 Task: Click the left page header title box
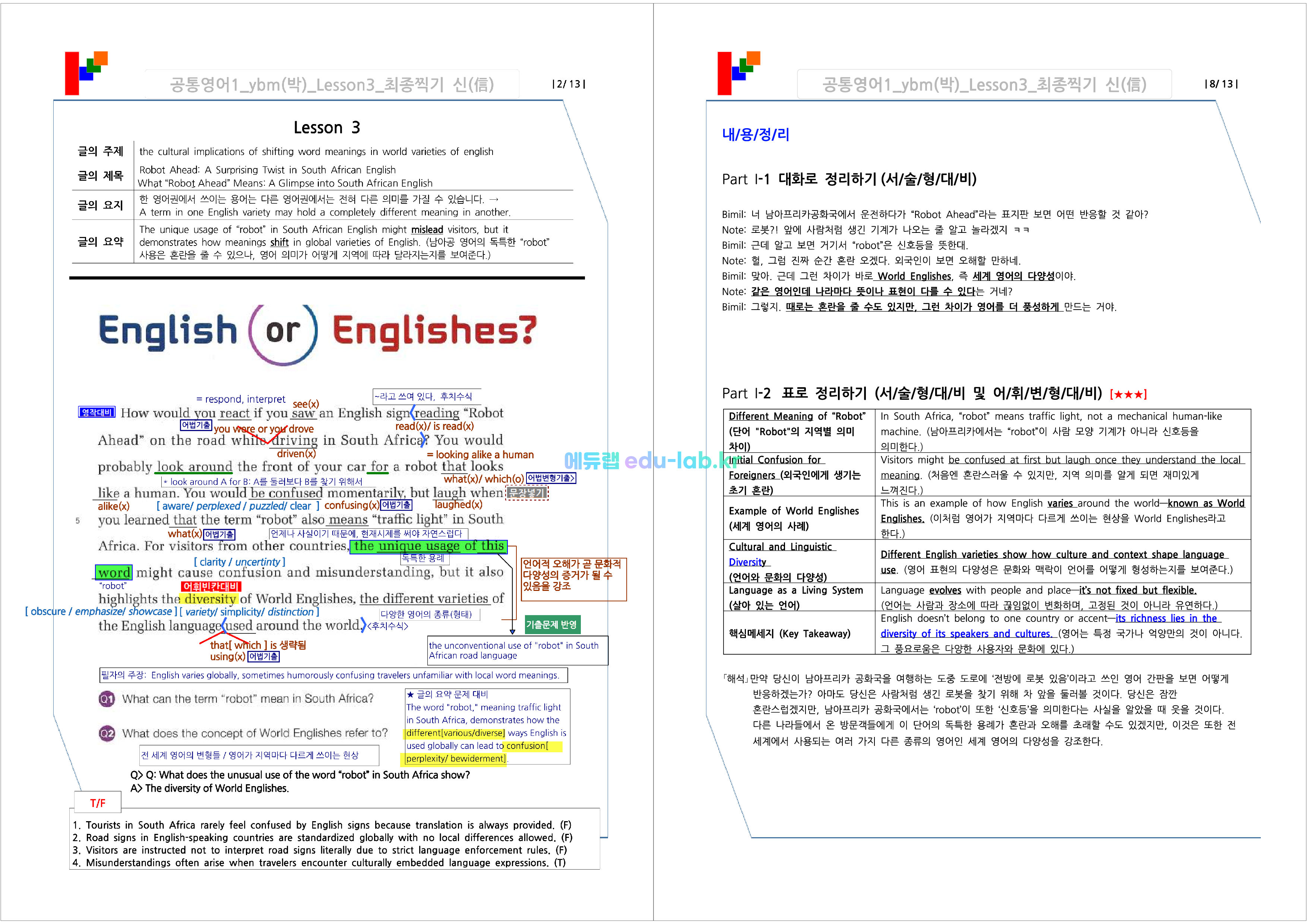[331, 84]
